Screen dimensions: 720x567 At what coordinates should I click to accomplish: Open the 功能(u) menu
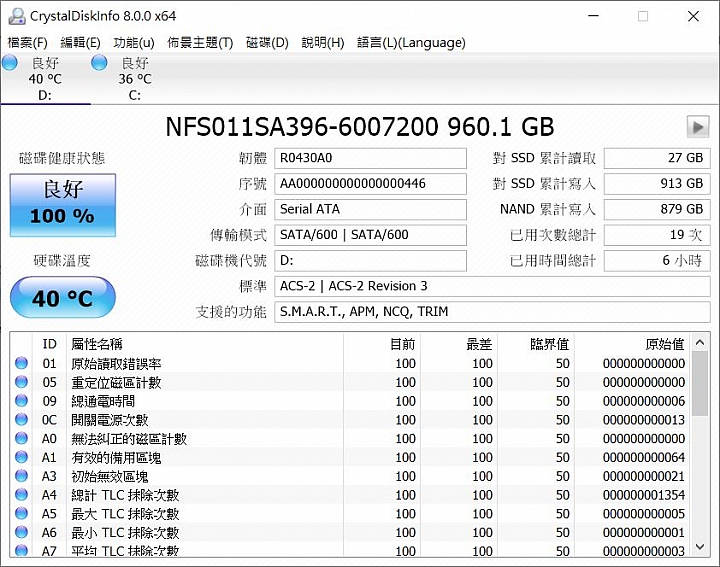point(134,43)
